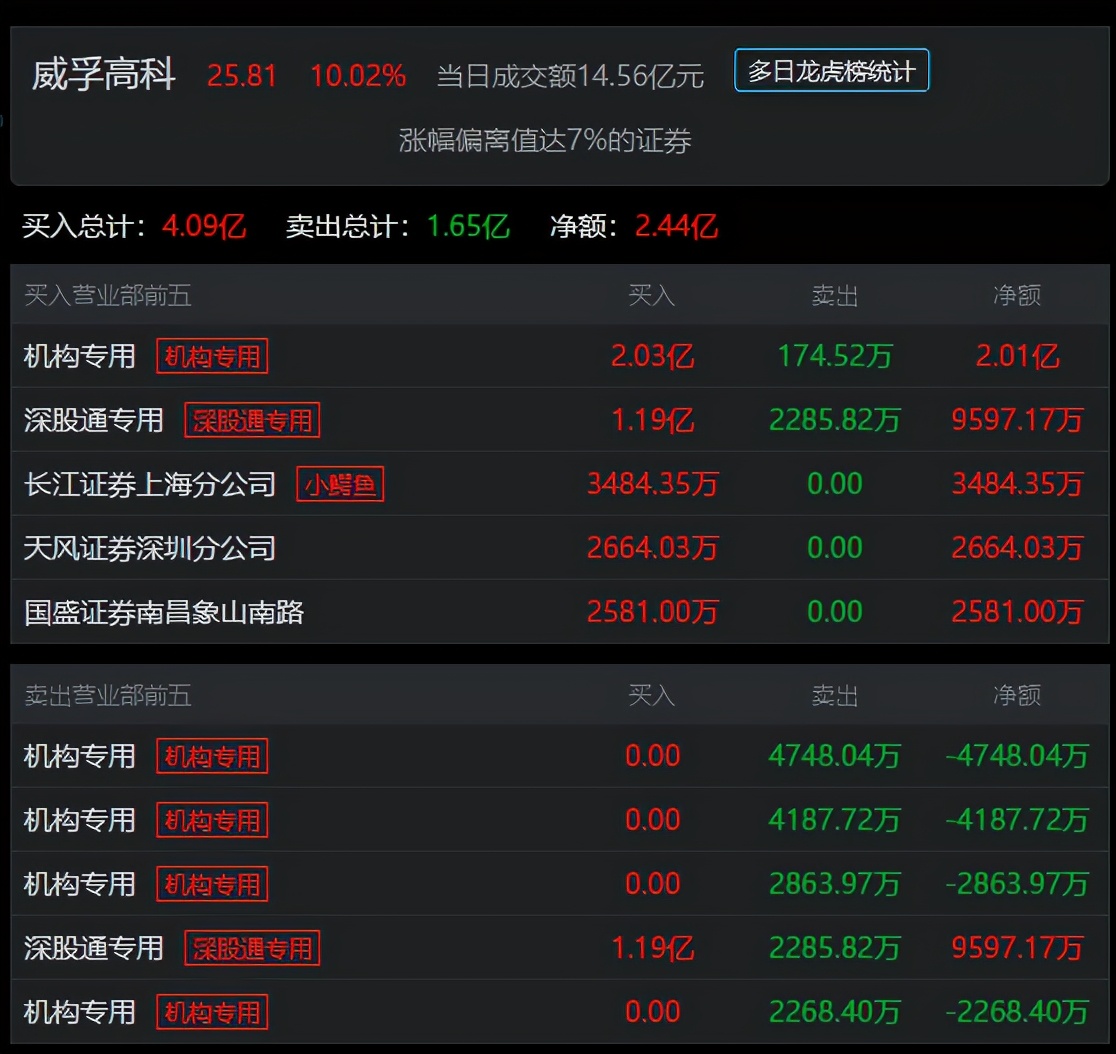
Task: Click the 小鳄鱼 tag
Action: pos(340,484)
